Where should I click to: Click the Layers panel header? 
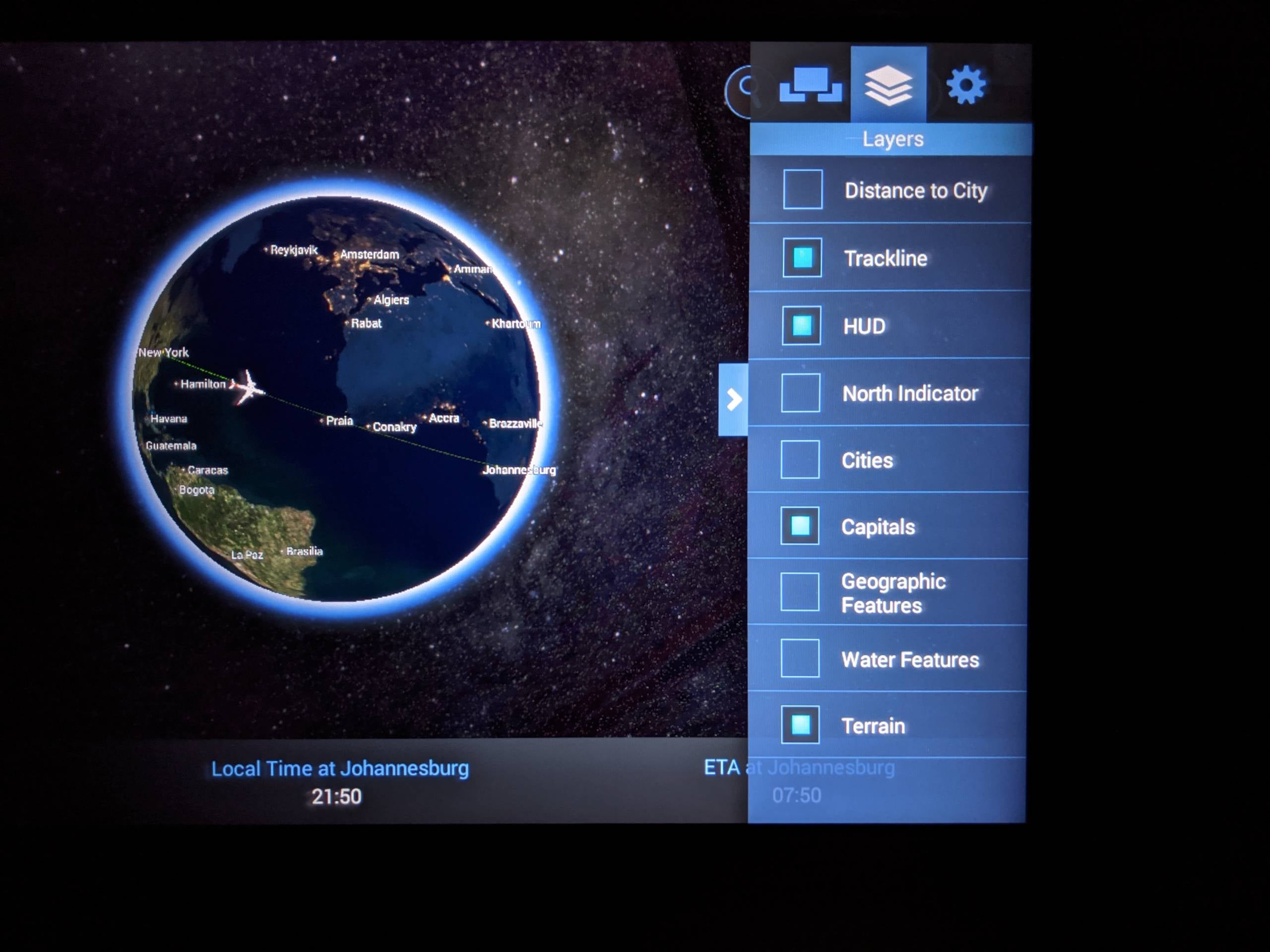click(890, 139)
